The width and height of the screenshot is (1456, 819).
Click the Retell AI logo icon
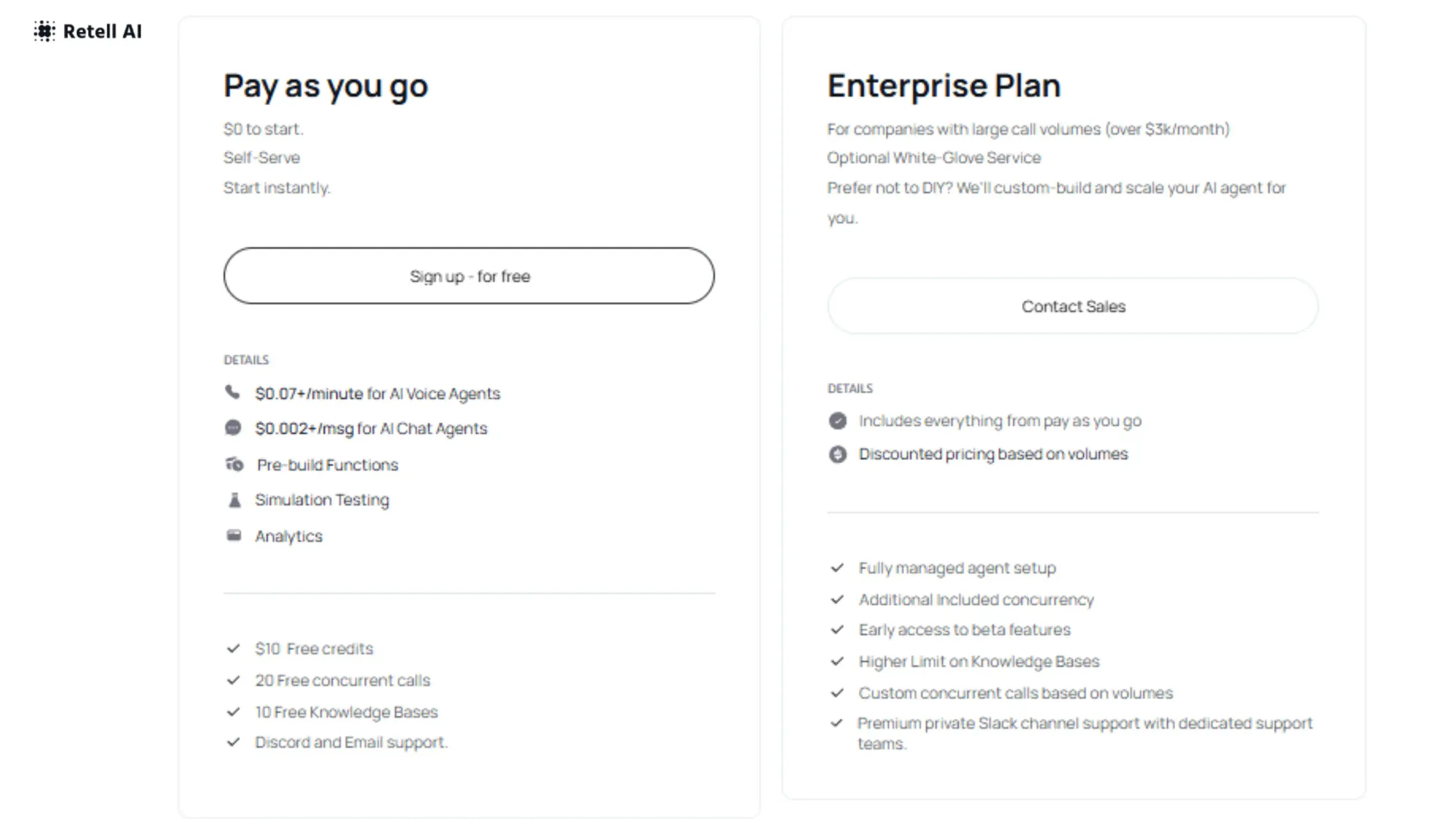click(44, 31)
